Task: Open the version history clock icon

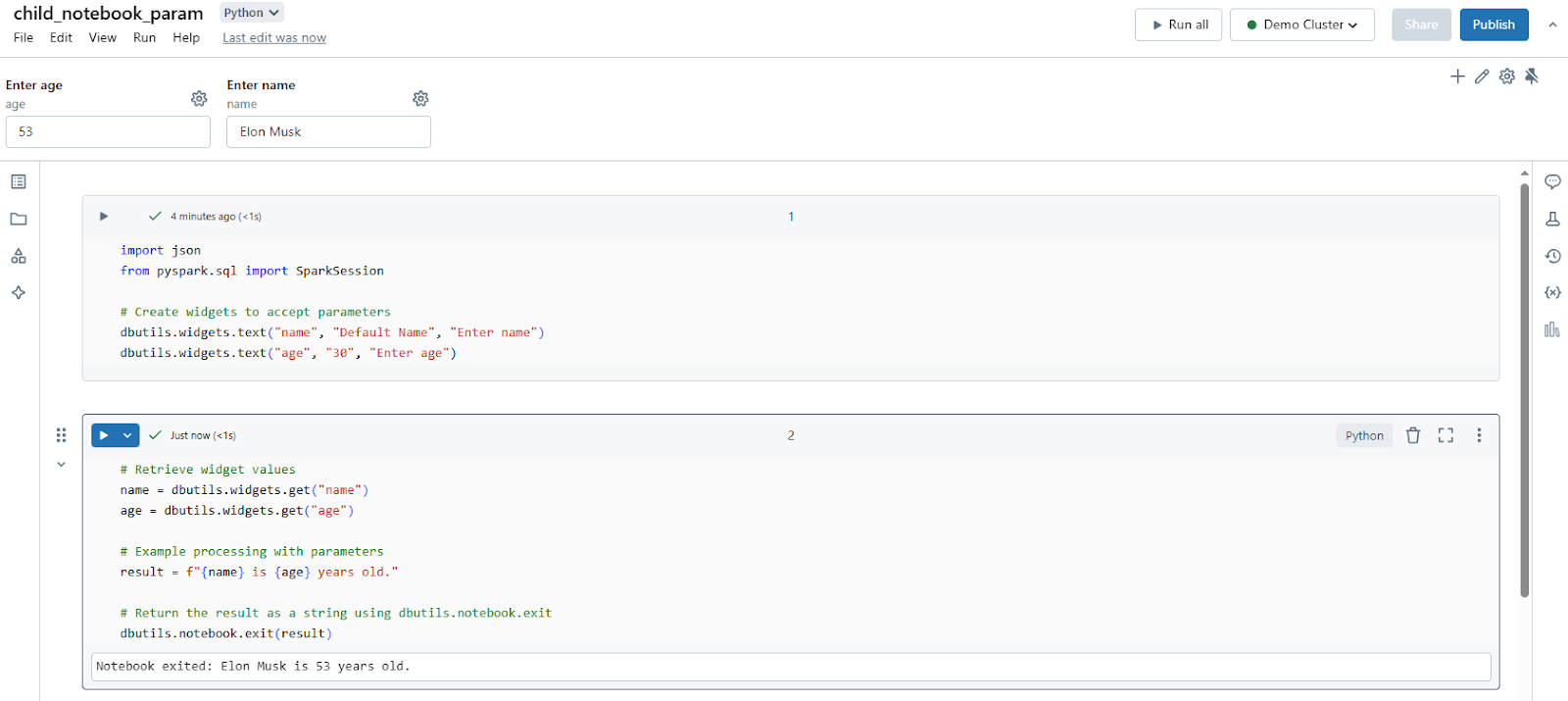Action: [1552, 256]
